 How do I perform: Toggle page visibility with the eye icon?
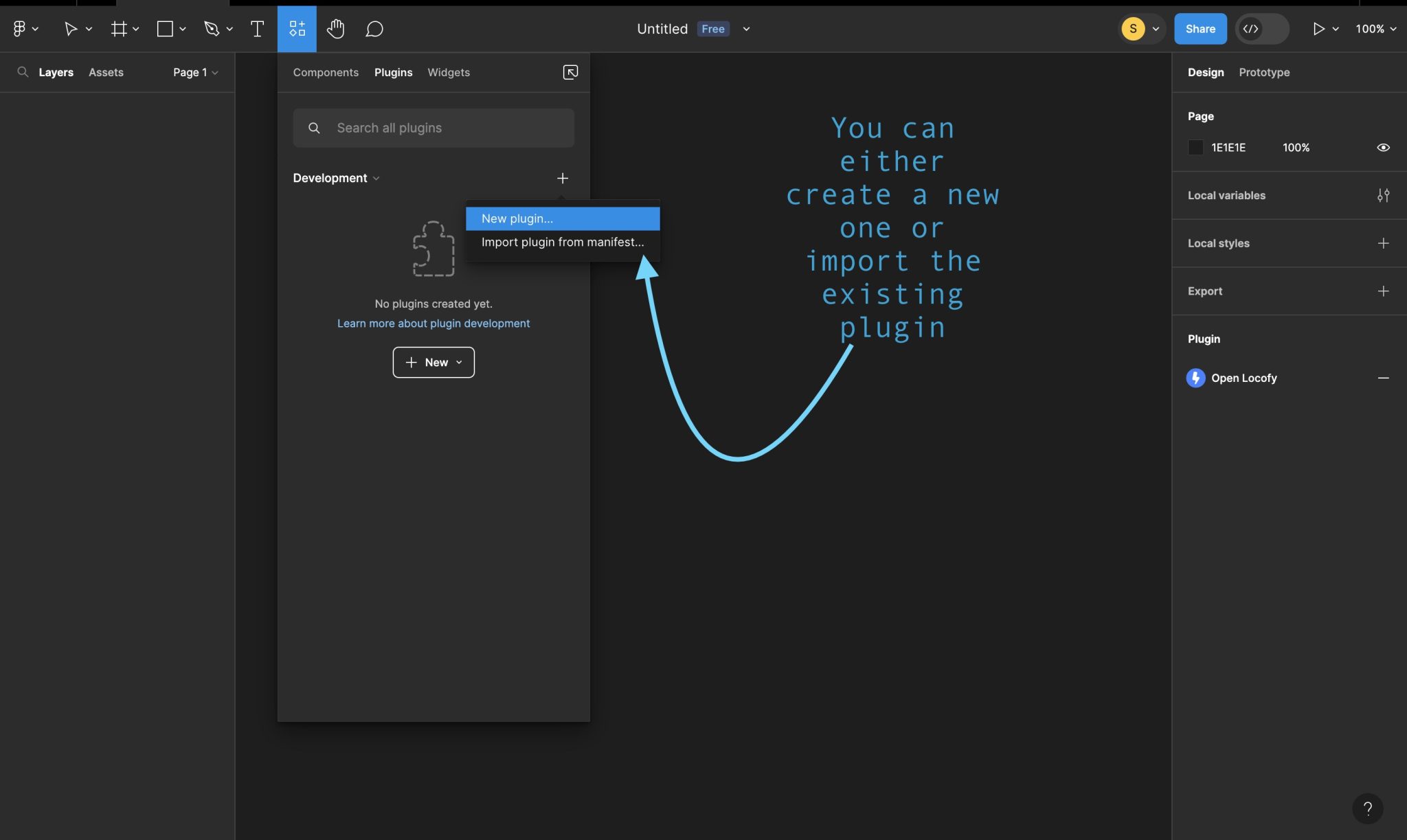1384,147
